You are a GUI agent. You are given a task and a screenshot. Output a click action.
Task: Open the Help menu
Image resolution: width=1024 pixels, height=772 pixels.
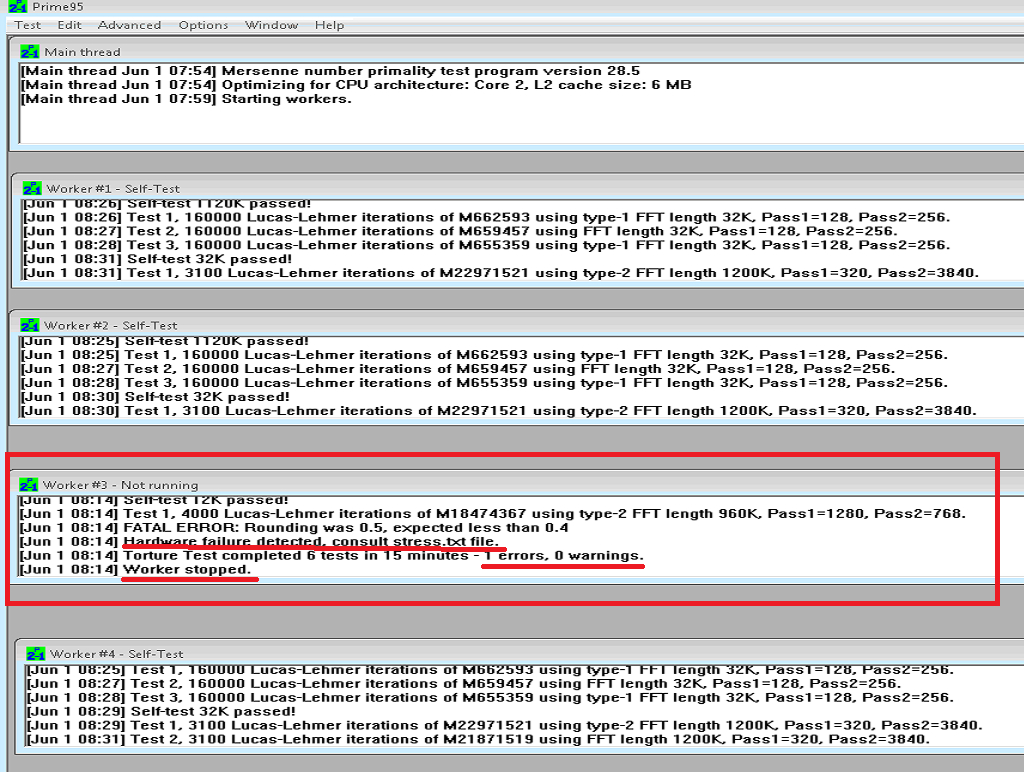click(329, 25)
